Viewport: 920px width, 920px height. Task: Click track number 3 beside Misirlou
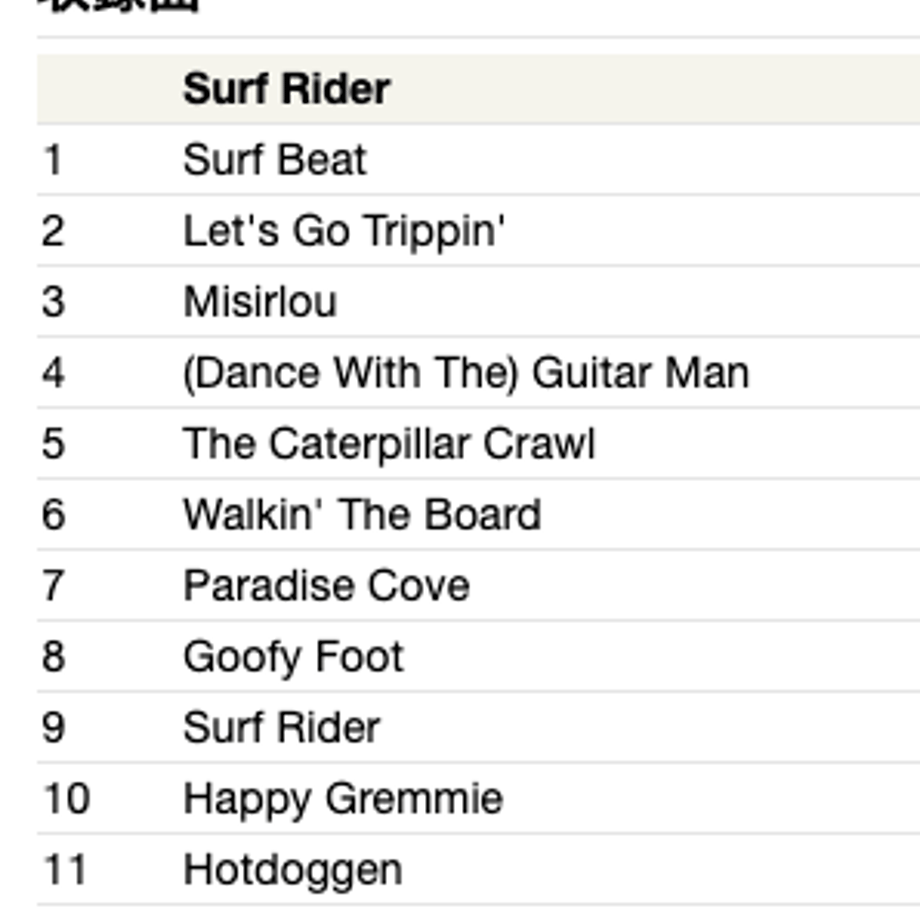[x=53, y=302]
